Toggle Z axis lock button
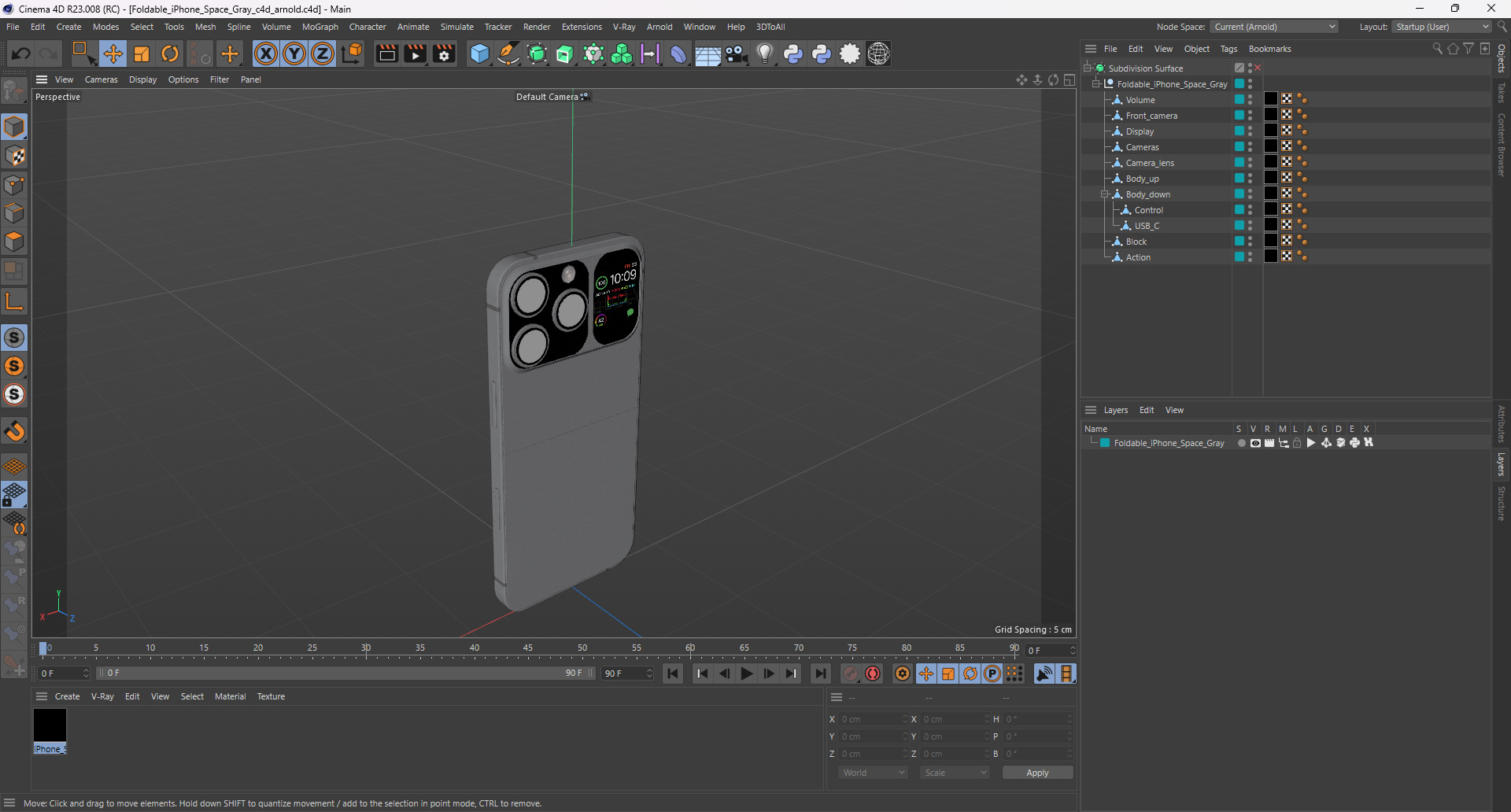1511x812 pixels. (323, 54)
